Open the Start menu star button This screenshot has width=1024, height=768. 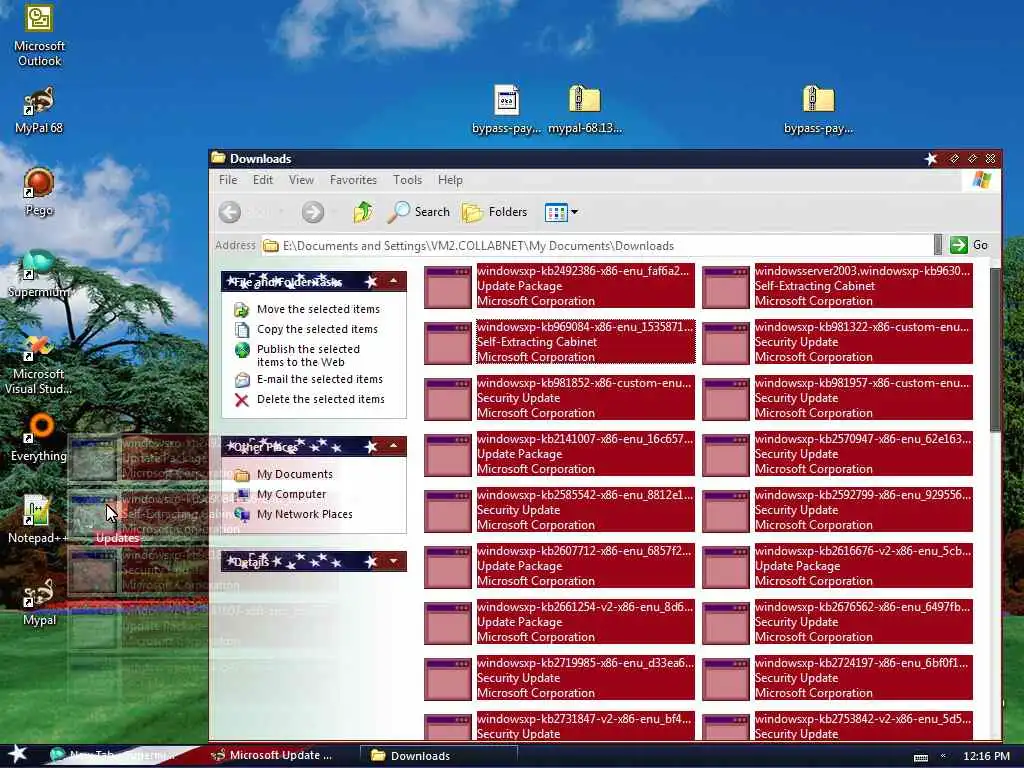(17, 755)
